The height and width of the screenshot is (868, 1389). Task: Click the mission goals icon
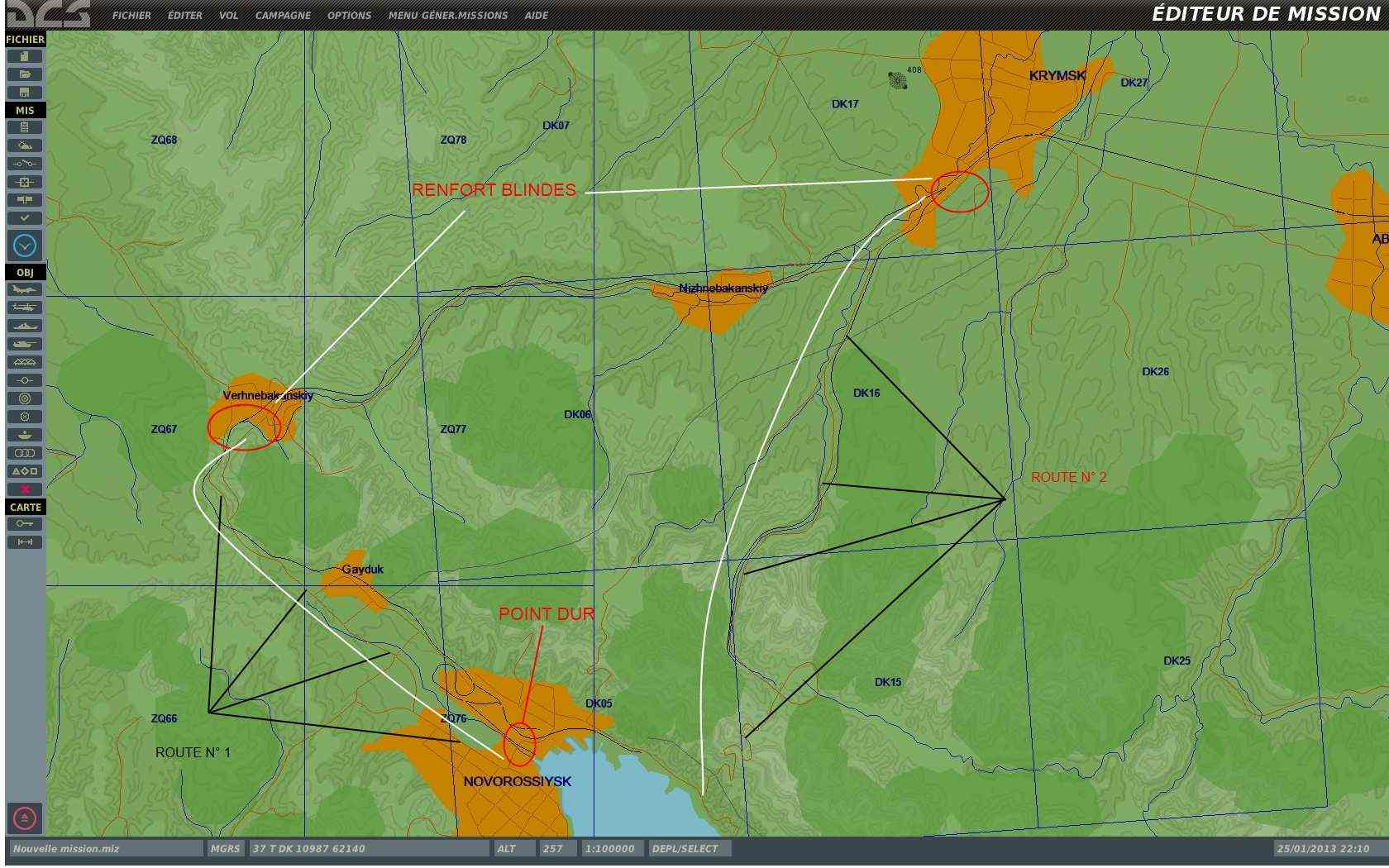point(25,182)
